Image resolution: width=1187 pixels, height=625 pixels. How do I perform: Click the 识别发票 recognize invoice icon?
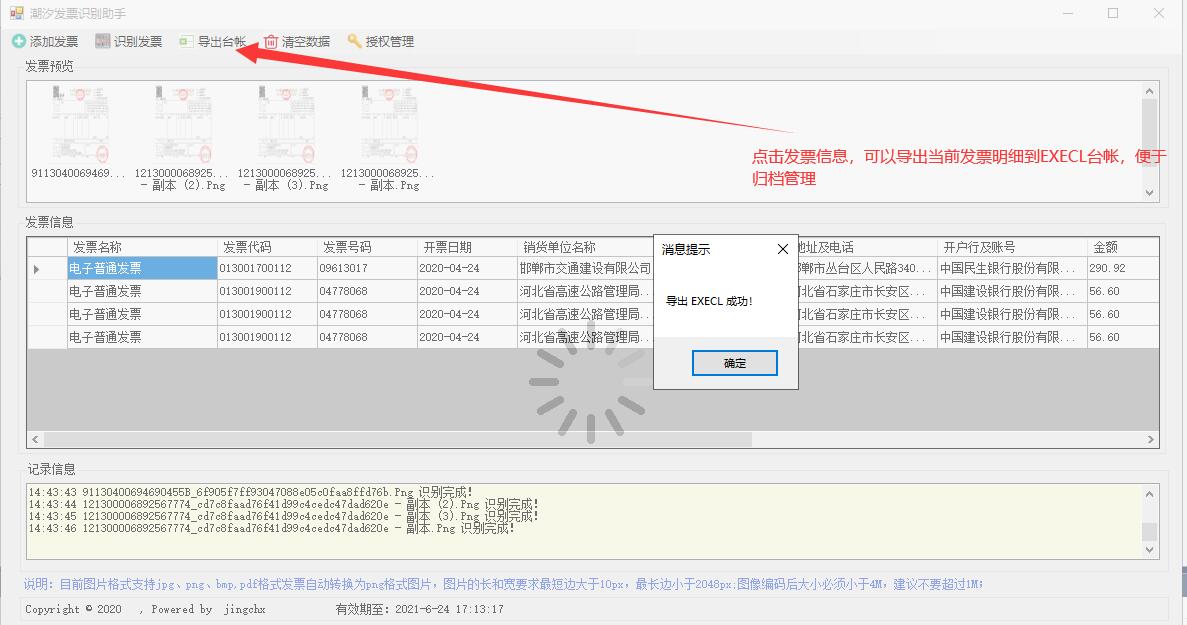click(103, 42)
